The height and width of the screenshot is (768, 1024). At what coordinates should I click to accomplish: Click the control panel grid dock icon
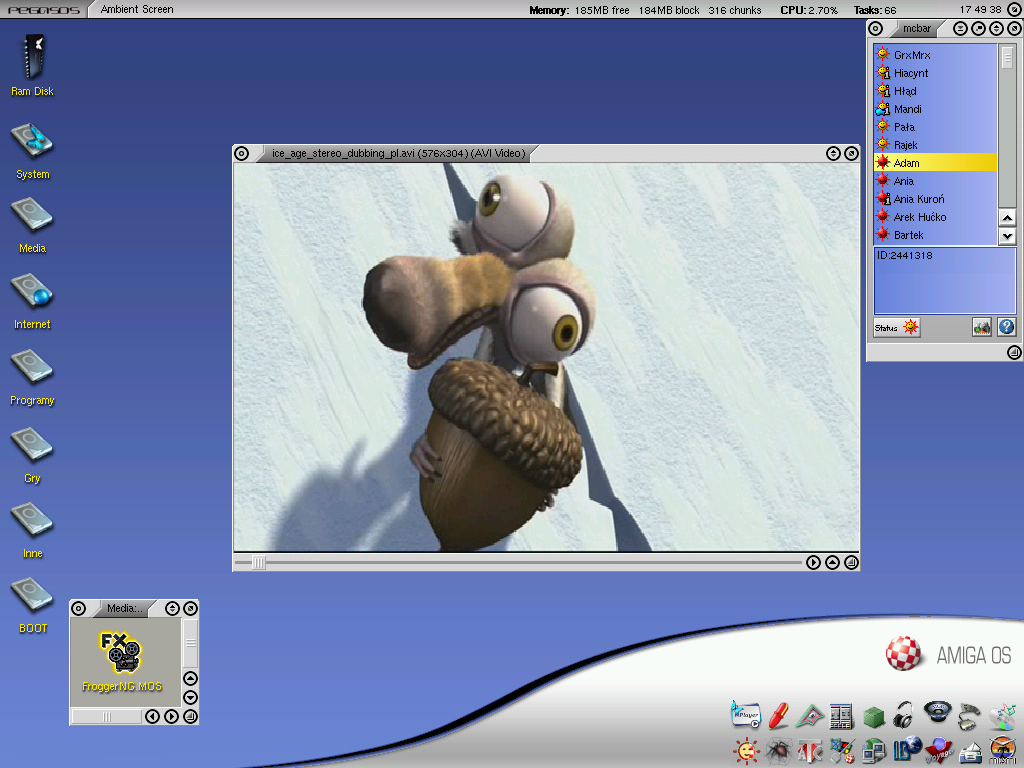coord(841,716)
